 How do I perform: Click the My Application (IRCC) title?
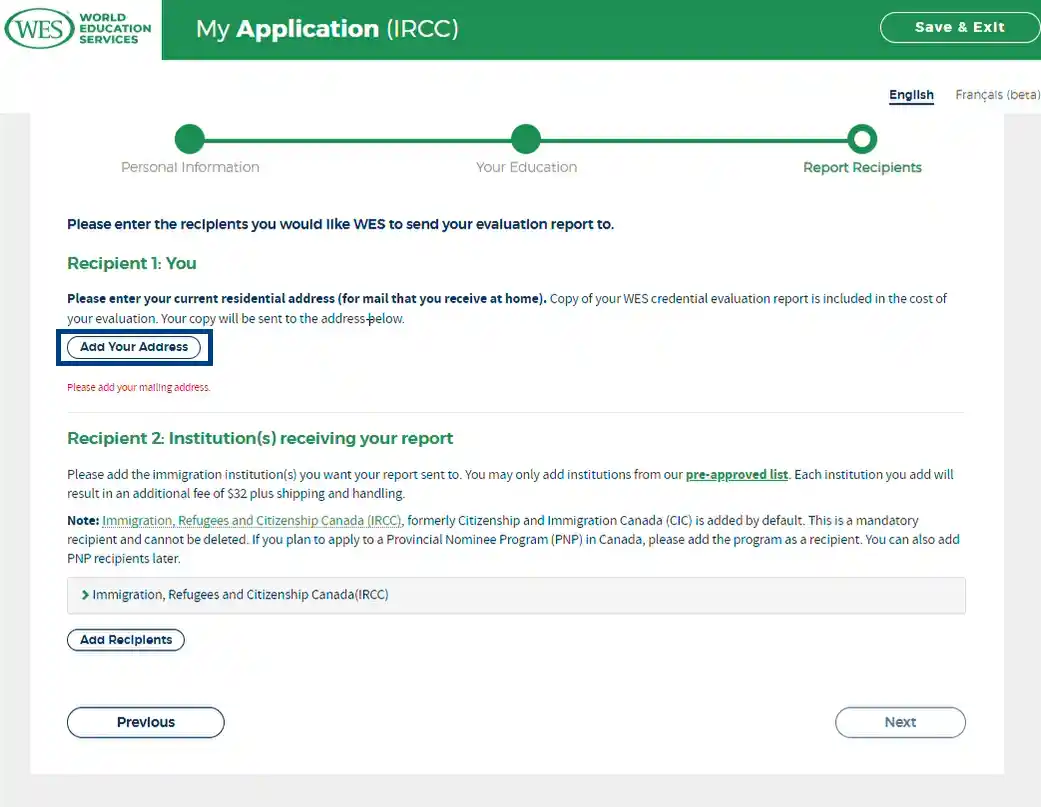(x=327, y=29)
